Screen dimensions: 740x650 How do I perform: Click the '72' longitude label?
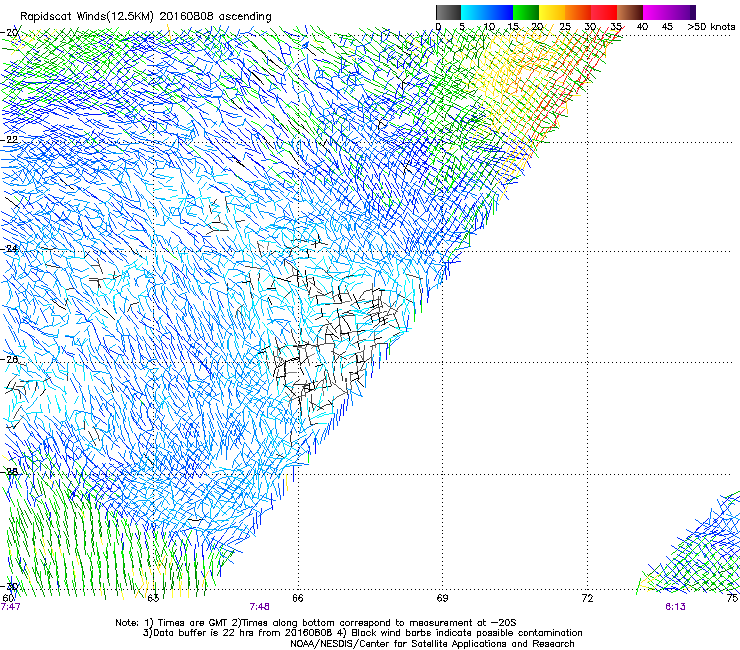pos(587,598)
